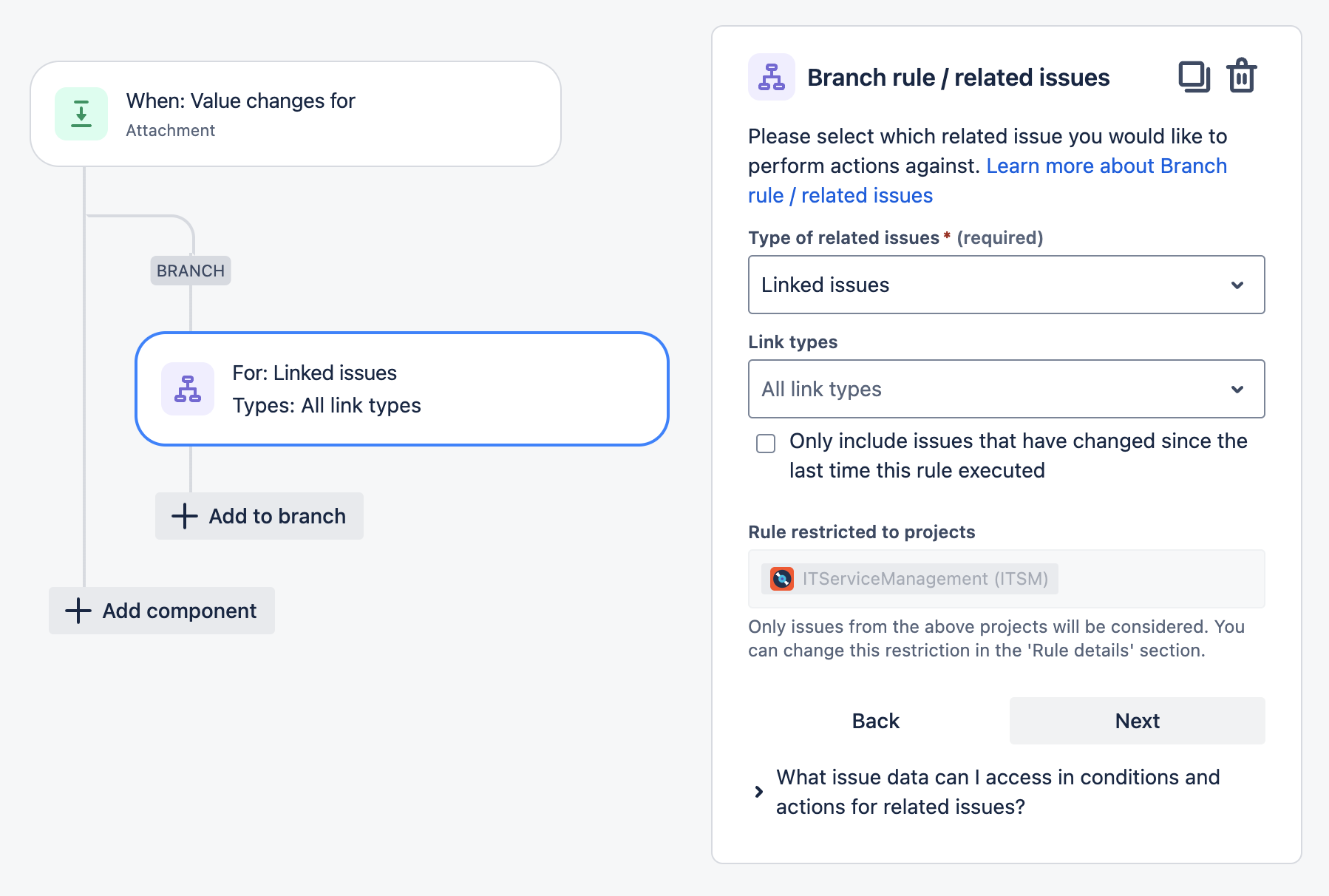The height and width of the screenshot is (896, 1329).
Task: Open the Type of related issues dropdown
Action: (x=1006, y=285)
